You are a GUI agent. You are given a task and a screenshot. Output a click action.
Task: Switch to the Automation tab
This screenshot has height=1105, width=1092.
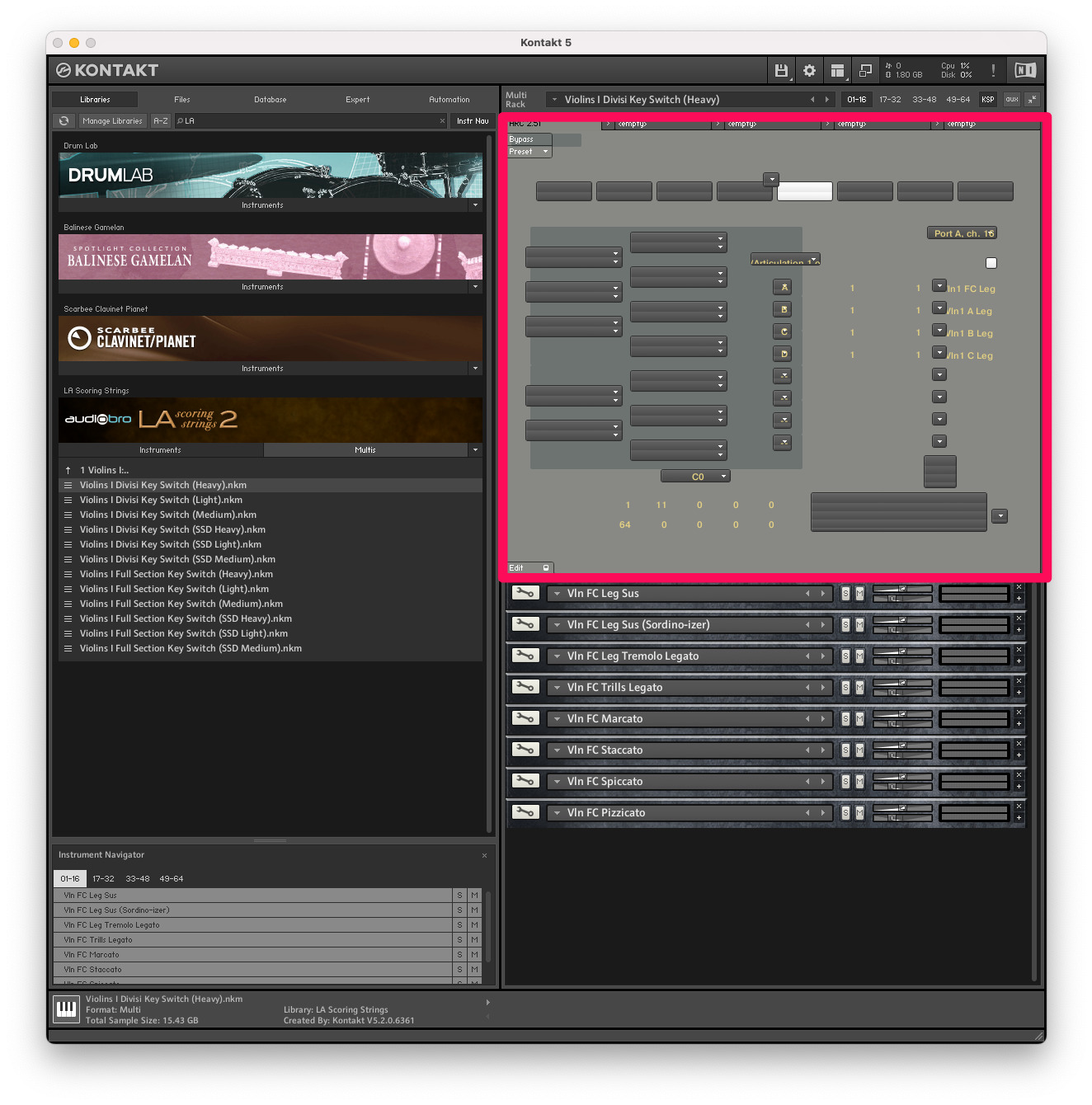click(449, 99)
